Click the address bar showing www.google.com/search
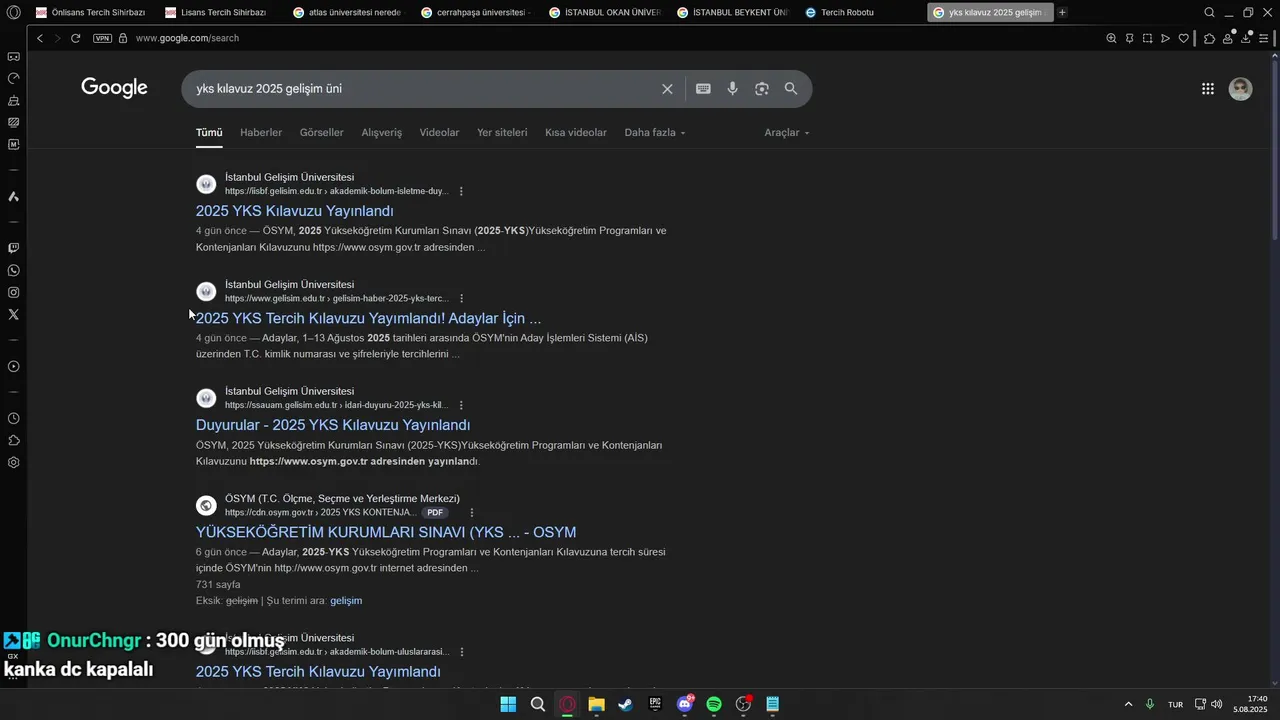This screenshot has height=720, width=1280. (x=187, y=38)
